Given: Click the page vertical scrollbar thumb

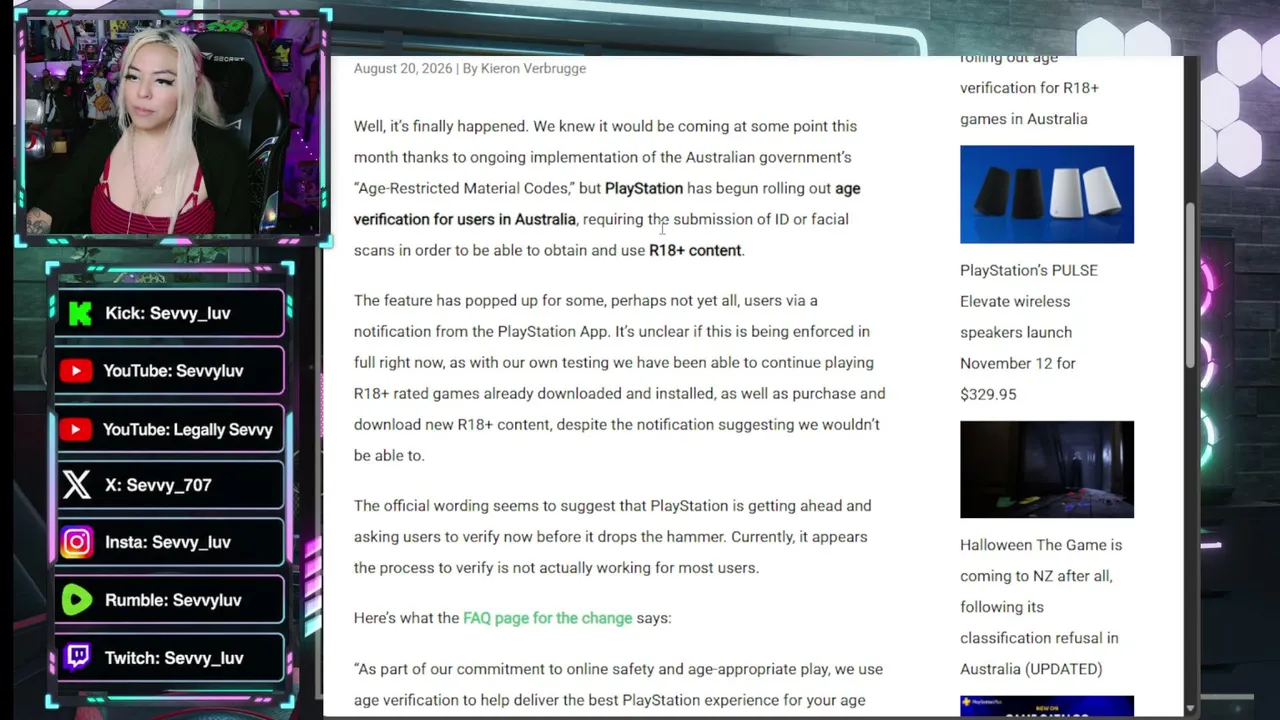Looking at the screenshot, I should (x=1190, y=285).
